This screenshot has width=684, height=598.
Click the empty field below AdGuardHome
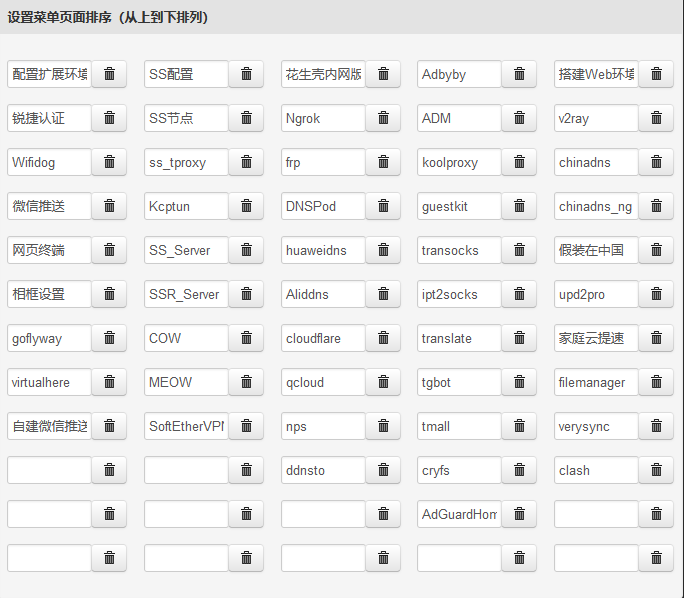click(459, 558)
